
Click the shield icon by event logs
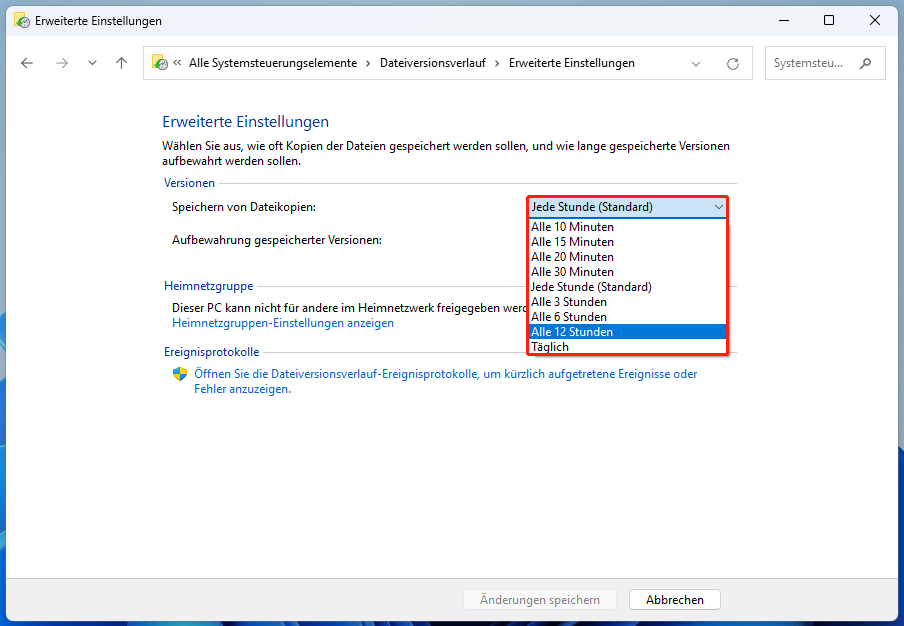(x=180, y=374)
